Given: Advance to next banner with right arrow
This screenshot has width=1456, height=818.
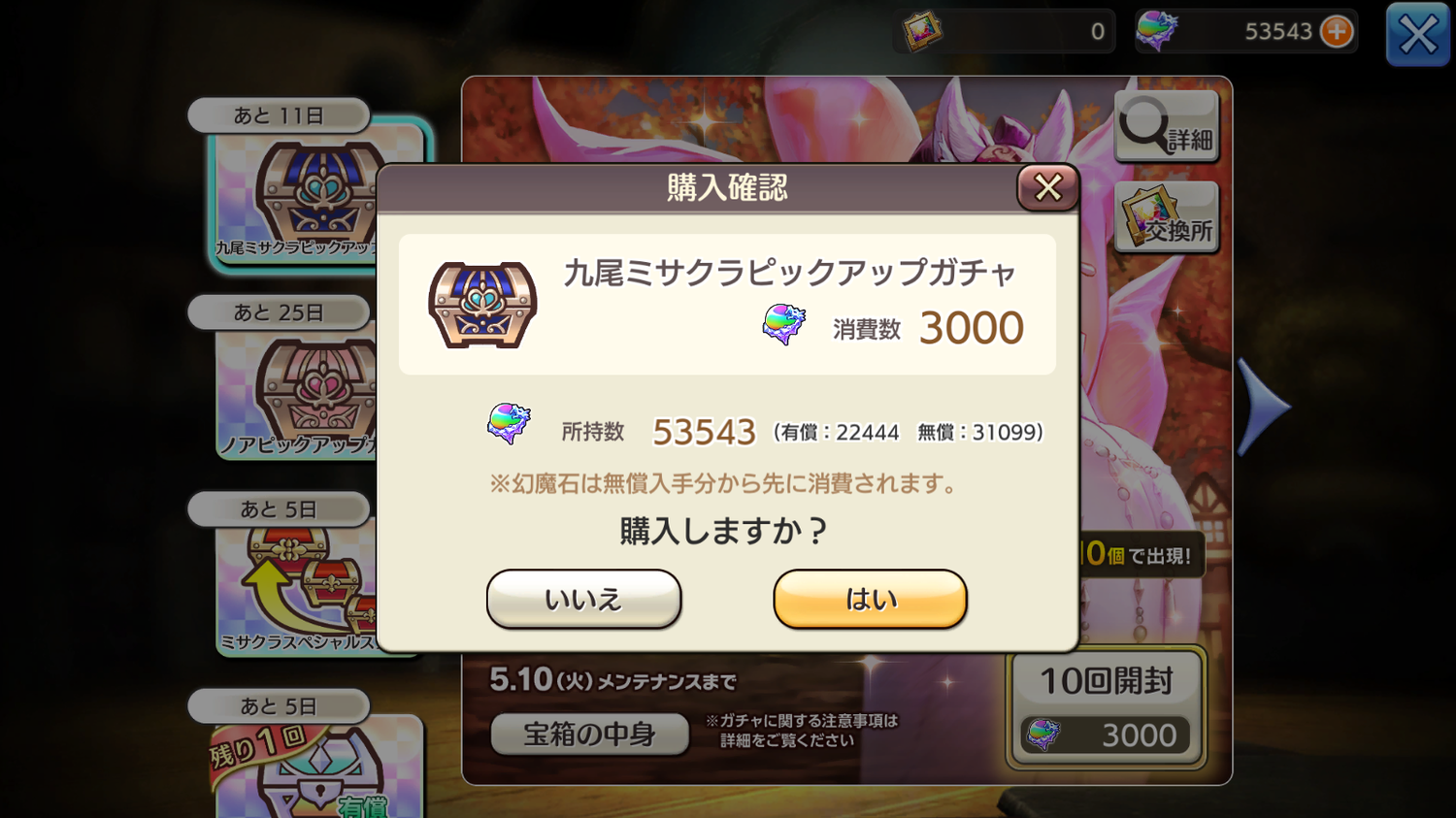Looking at the screenshot, I should pyautogui.click(x=1263, y=407).
